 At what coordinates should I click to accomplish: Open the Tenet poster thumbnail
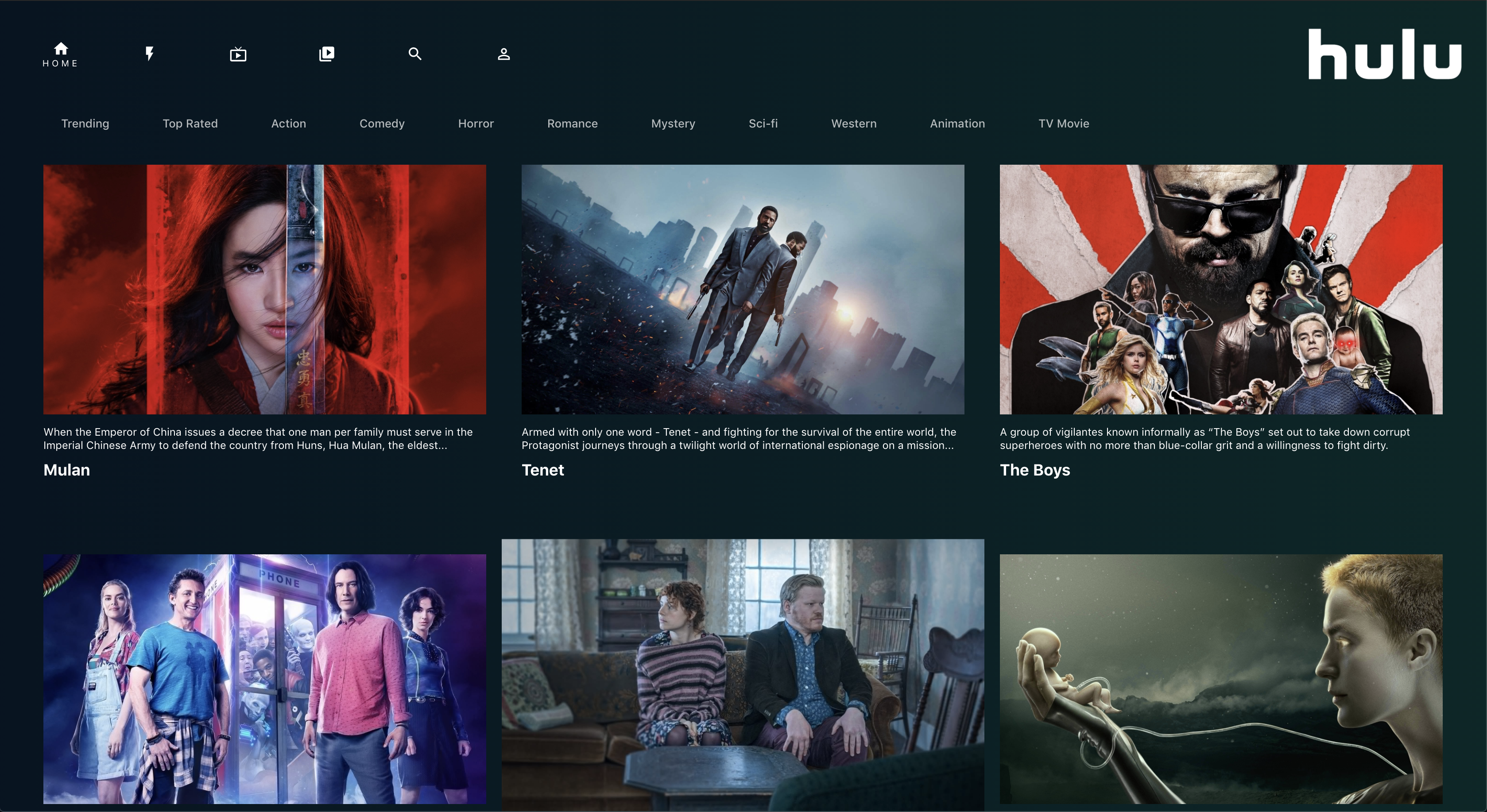click(743, 289)
